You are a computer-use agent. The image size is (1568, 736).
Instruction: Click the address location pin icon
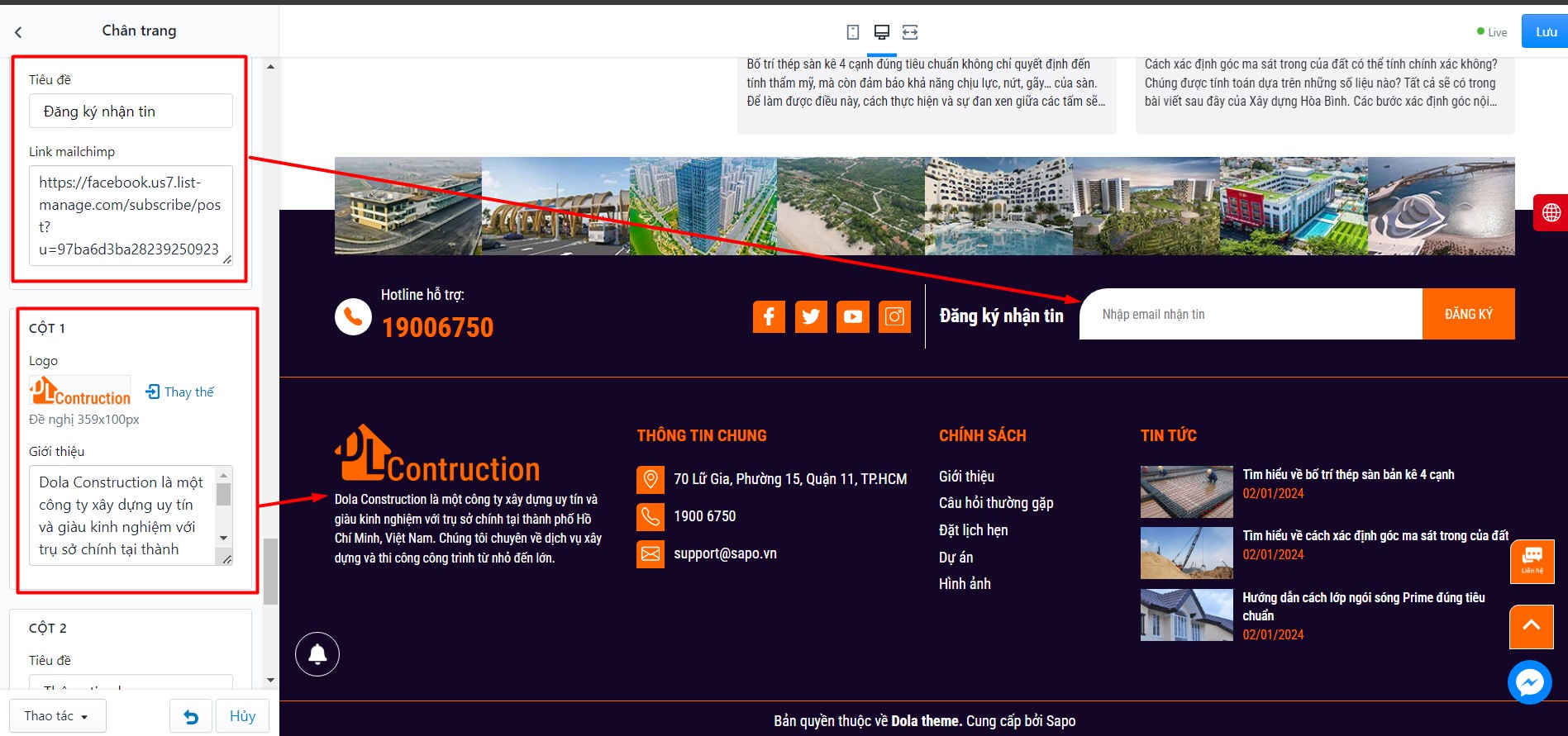pos(651,479)
